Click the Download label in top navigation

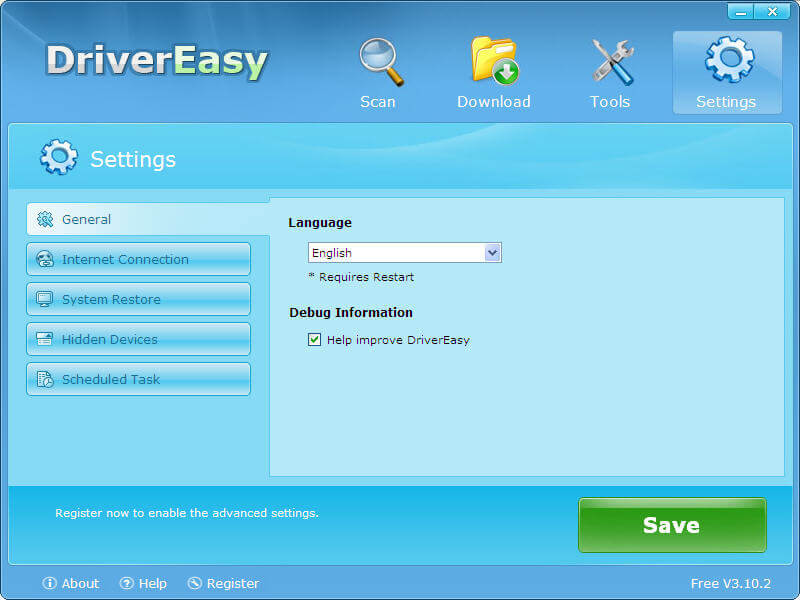pos(494,102)
